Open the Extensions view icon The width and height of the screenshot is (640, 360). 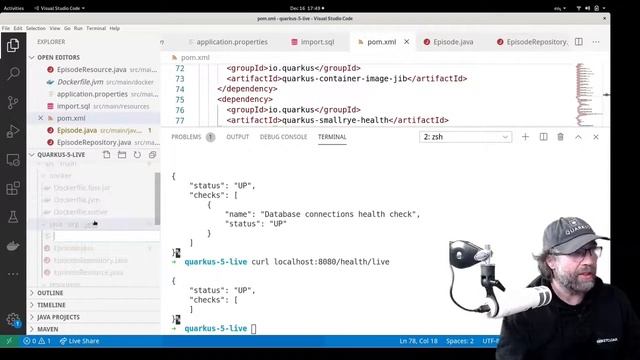click(13, 189)
